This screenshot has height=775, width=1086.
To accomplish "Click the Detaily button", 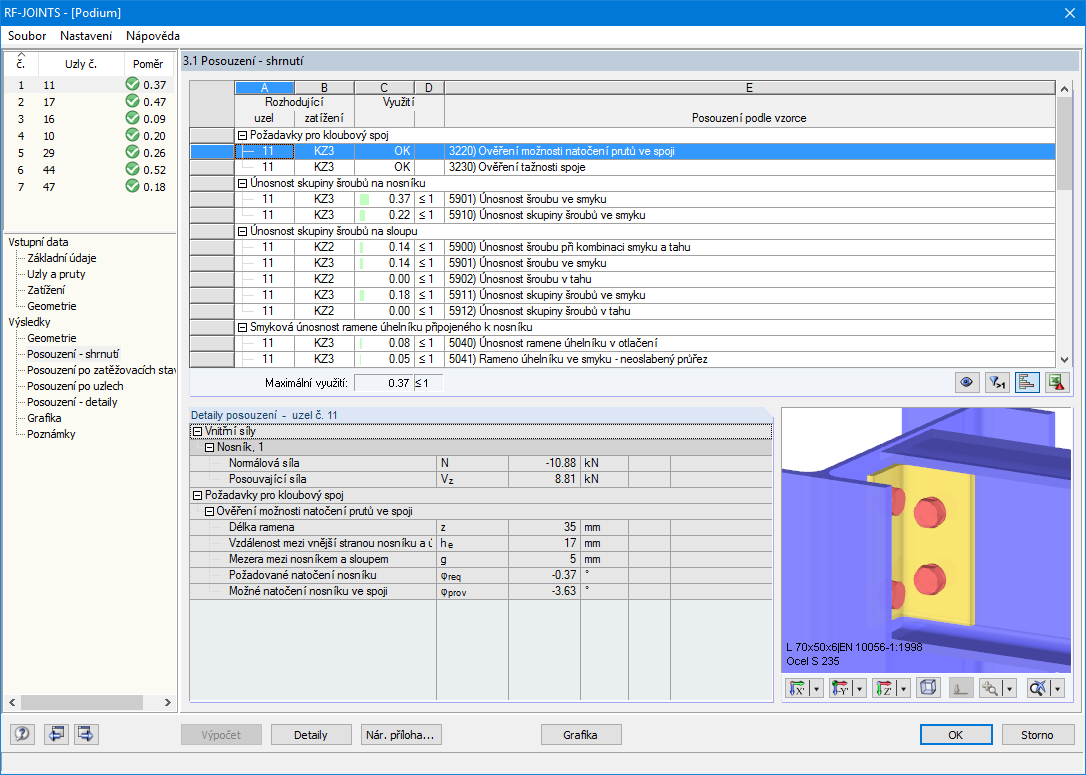I will tap(310, 735).
